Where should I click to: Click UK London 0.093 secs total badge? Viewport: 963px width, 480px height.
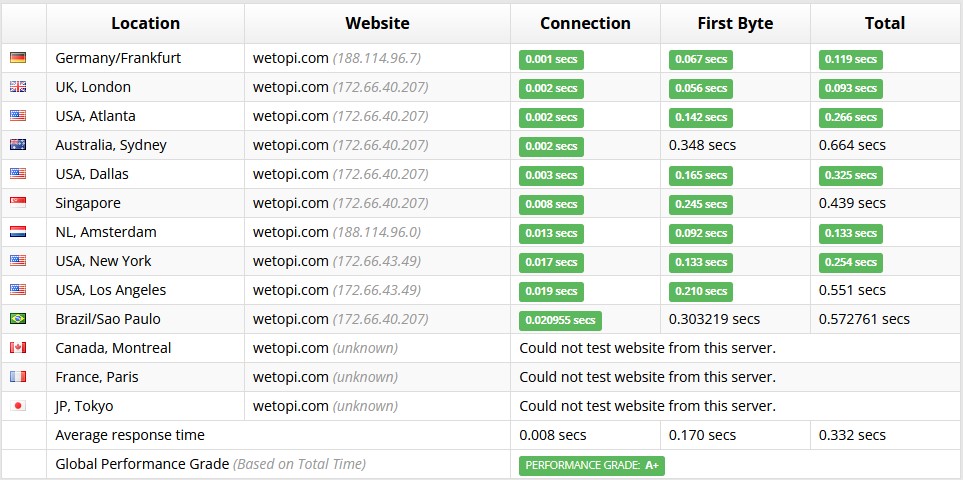[x=851, y=88]
